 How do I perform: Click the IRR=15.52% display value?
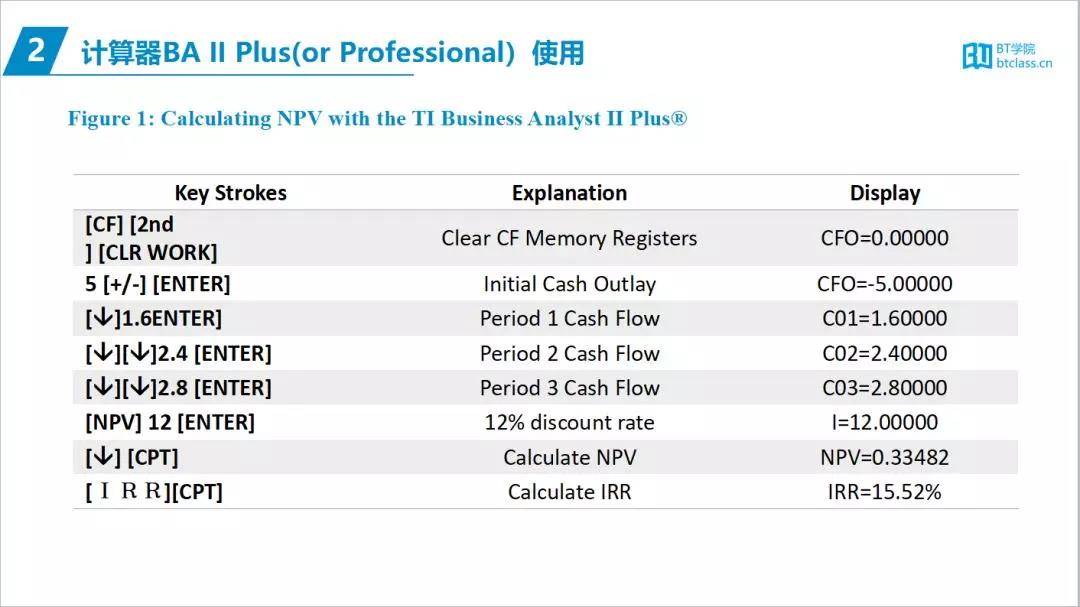tap(885, 492)
